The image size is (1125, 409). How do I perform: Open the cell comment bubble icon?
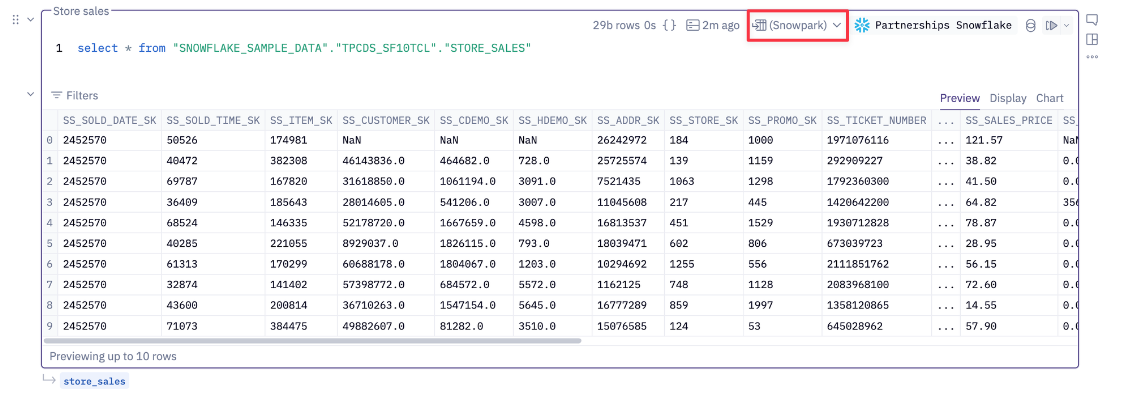click(1092, 19)
